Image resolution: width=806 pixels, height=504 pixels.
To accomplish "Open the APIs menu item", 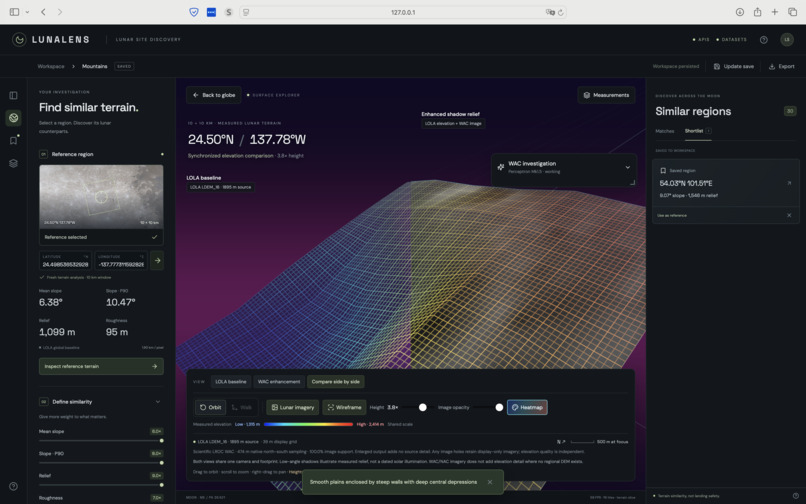I will [701, 40].
